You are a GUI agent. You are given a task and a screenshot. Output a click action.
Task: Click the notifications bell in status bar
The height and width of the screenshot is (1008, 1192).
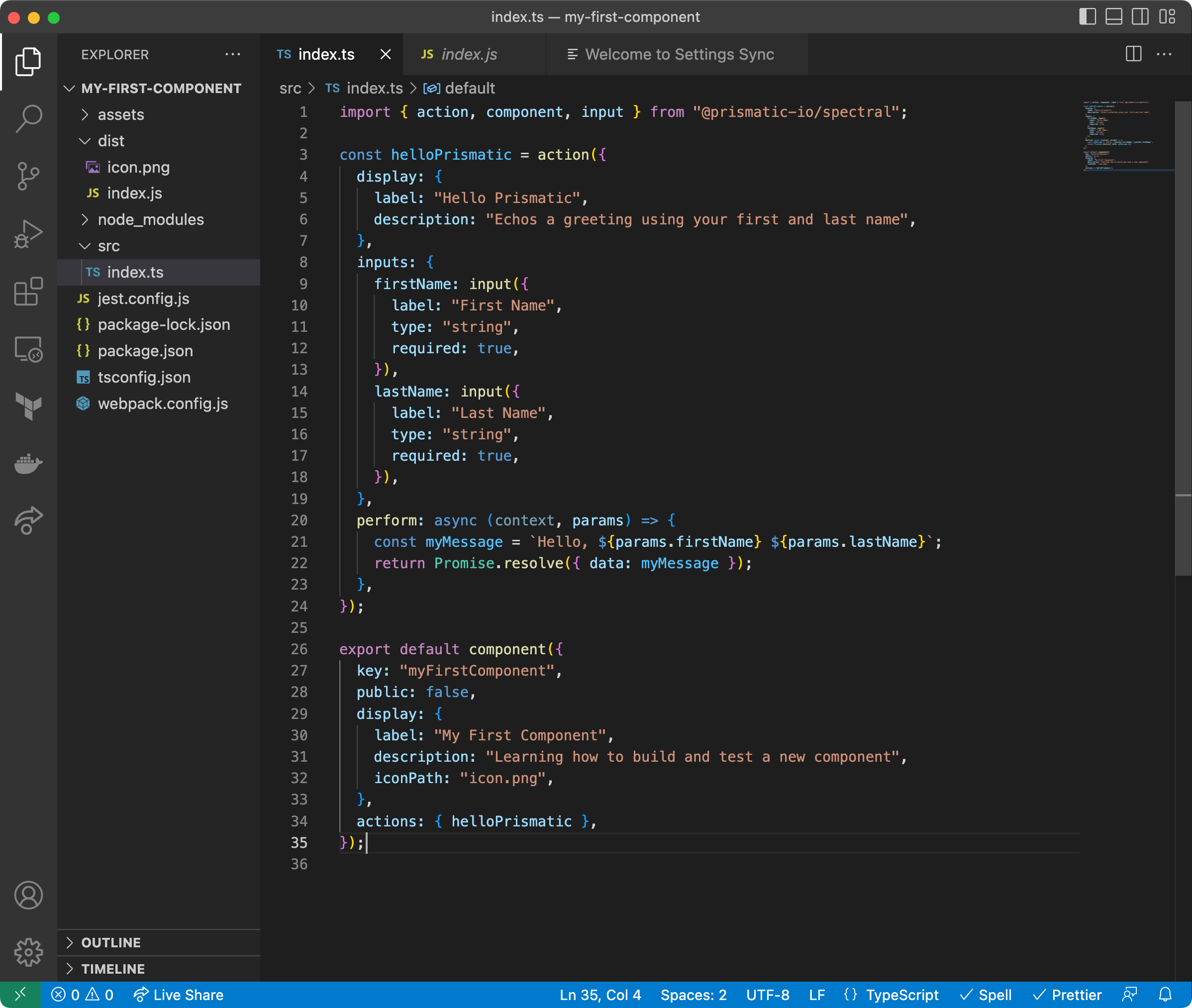coord(1166,994)
